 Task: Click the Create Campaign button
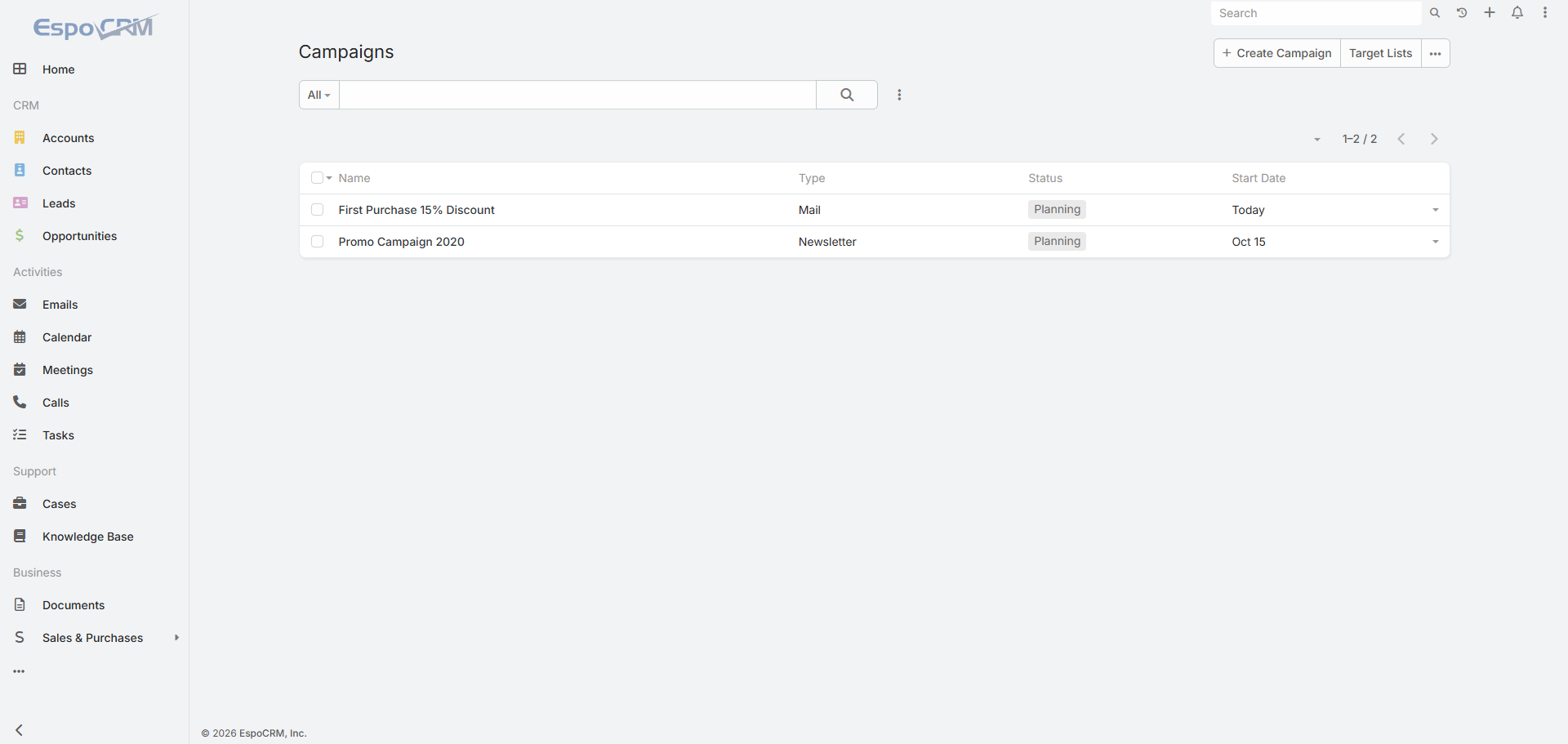tap(1277, 53)
